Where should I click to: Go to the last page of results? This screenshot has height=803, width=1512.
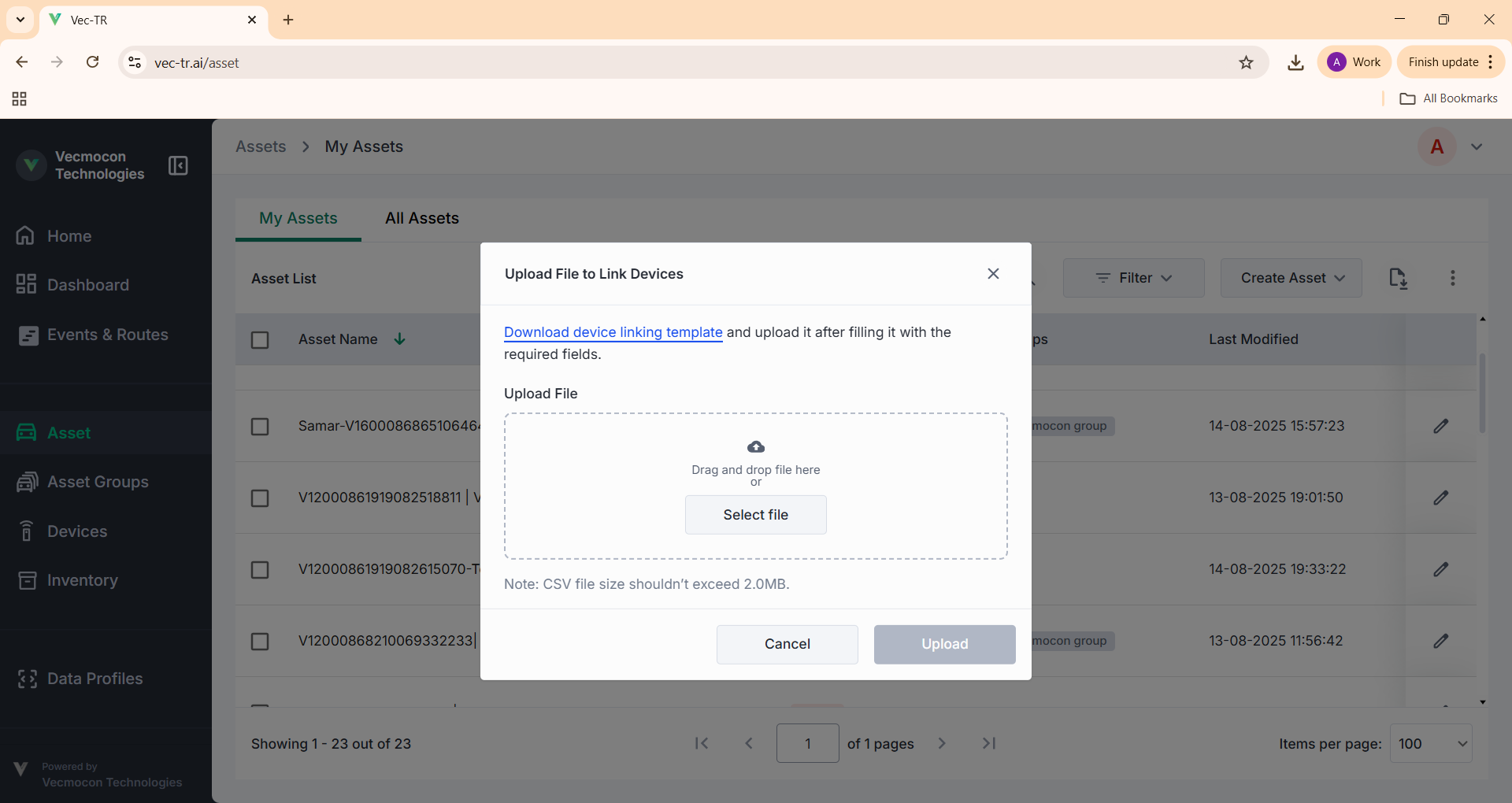[x=989, y=743]
